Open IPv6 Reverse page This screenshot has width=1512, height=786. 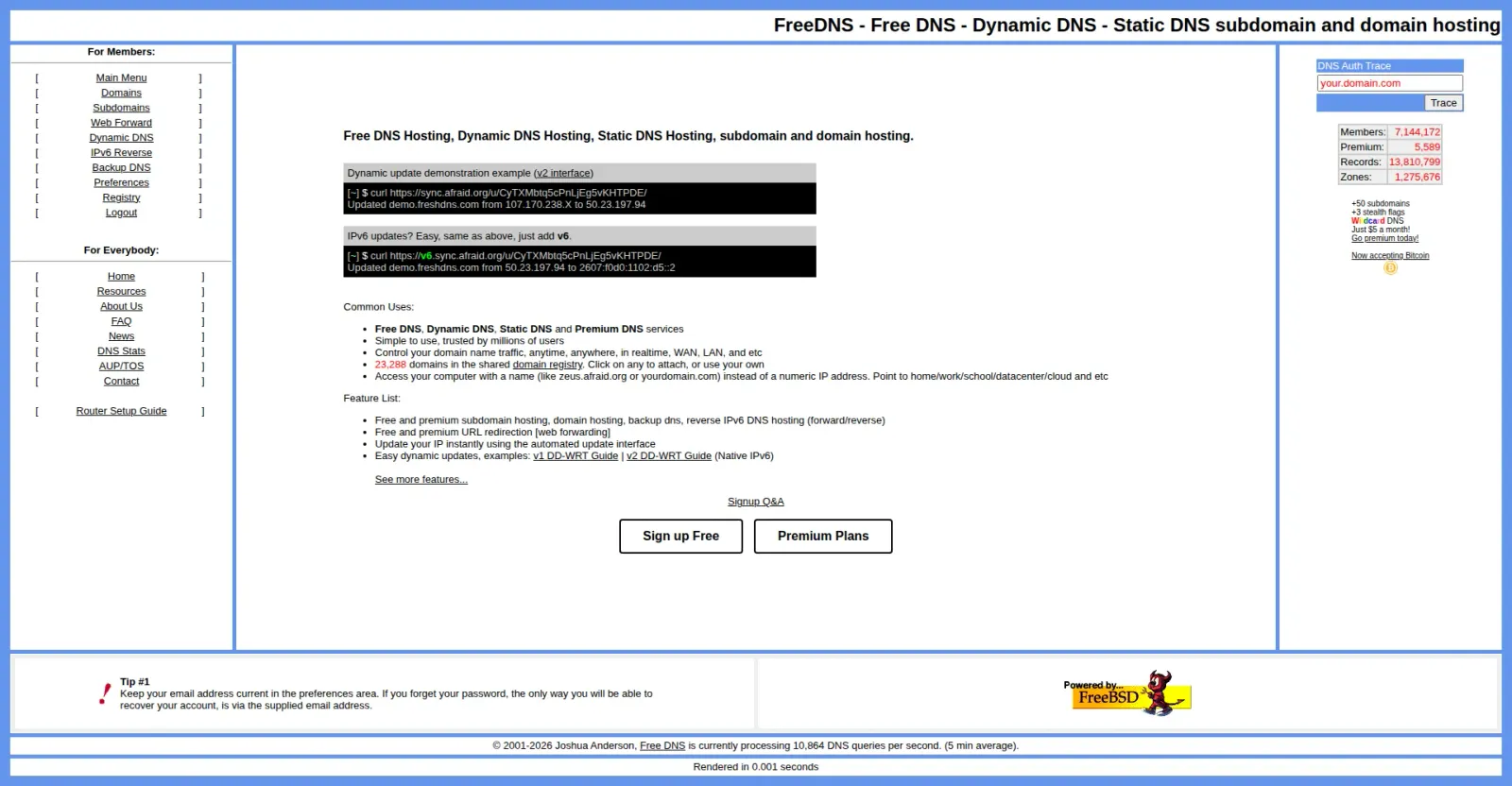click(121, 153)
